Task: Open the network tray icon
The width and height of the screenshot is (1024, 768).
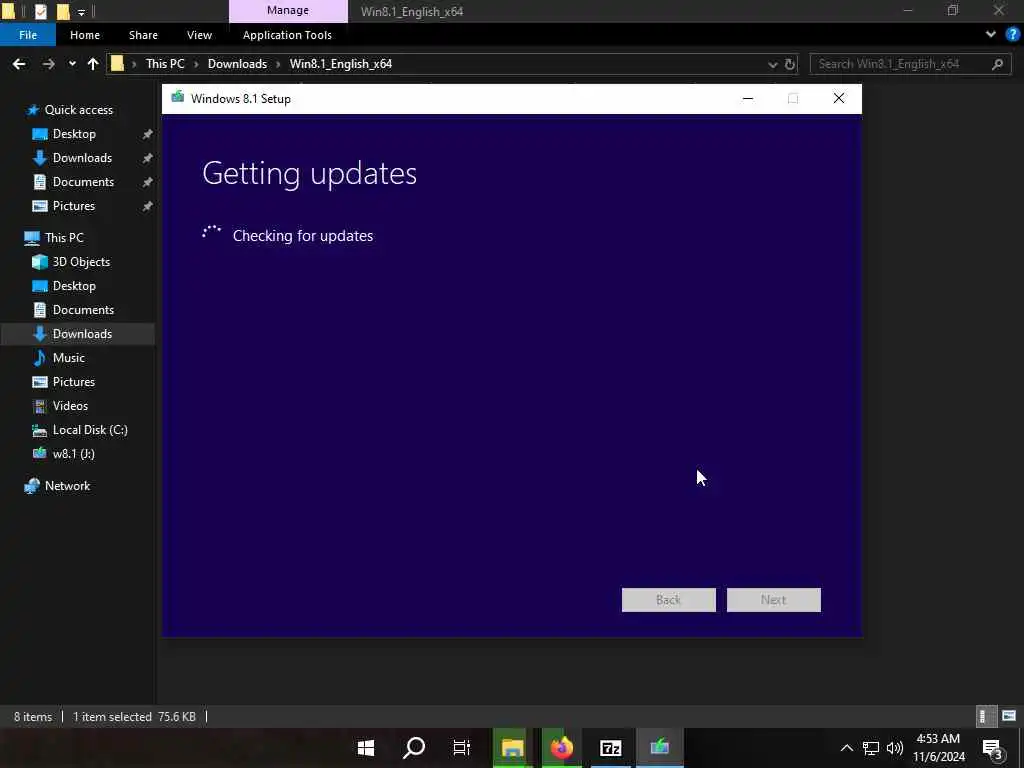Action: pos(871,748)
